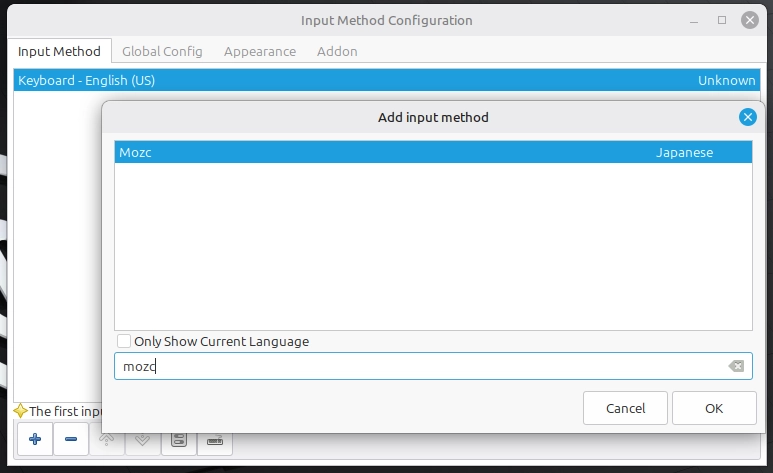Select the Keyboard - English (US) row
Viewport: 773px width, 473px height.
click(x=387, y=80)
